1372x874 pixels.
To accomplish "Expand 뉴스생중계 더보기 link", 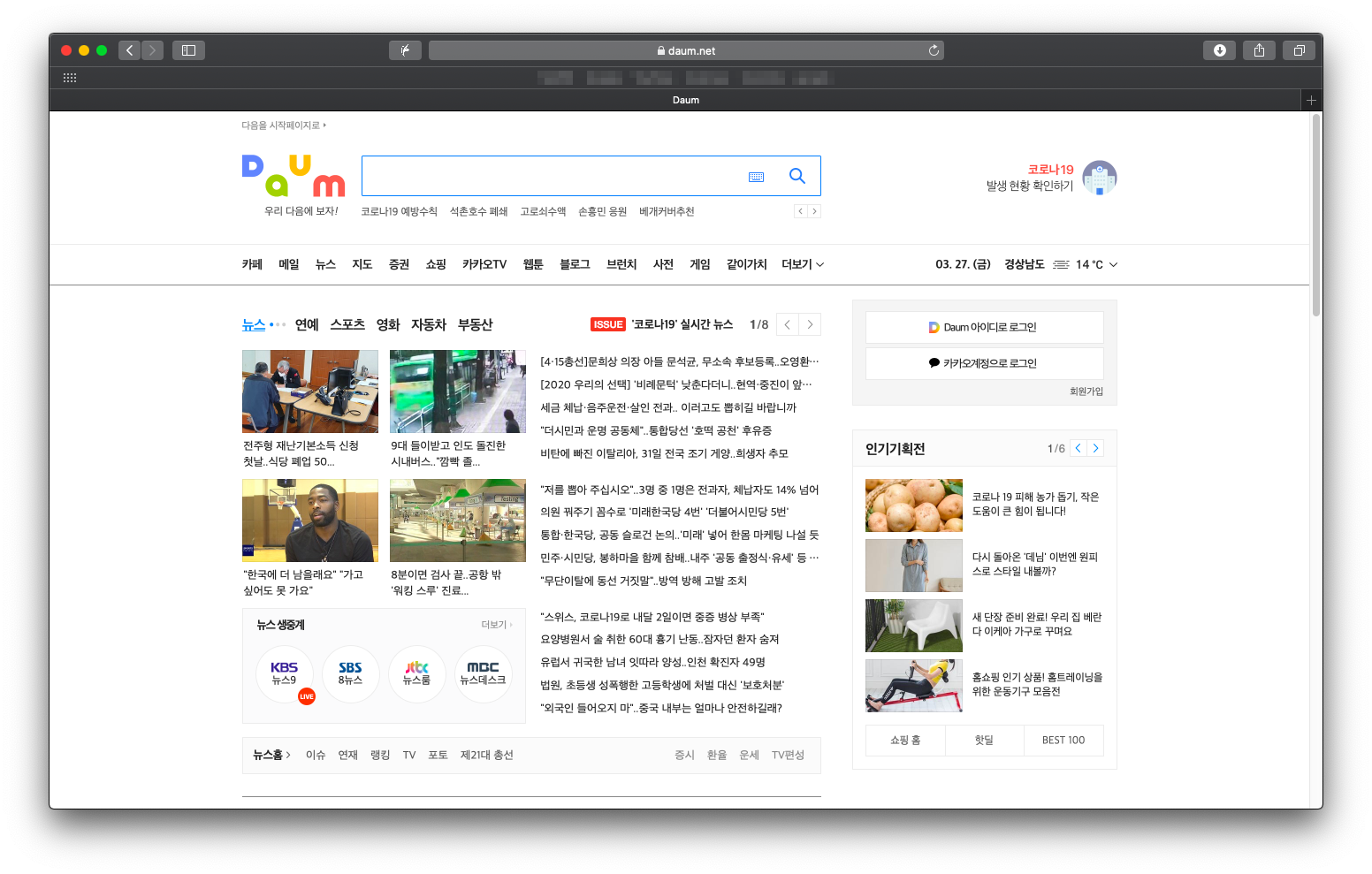I will [496, 625].
